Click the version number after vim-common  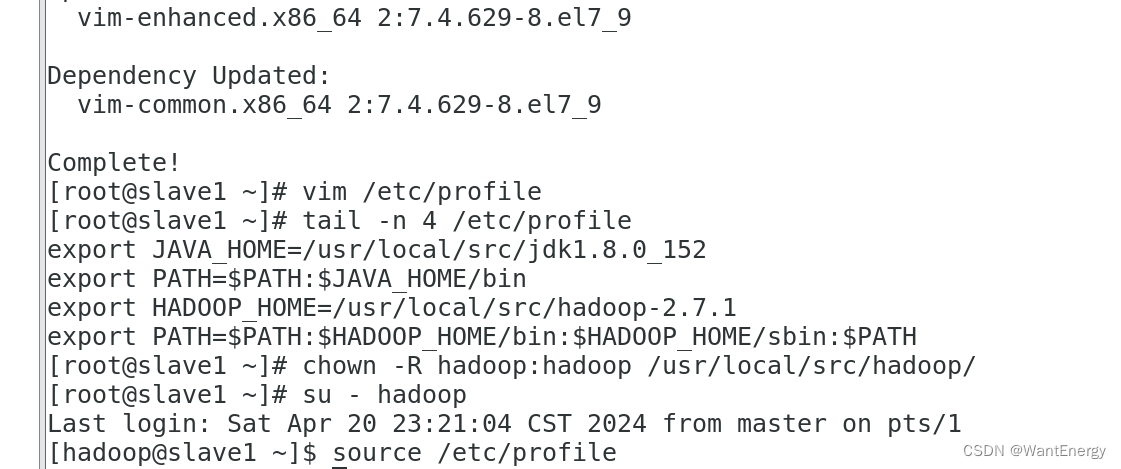tap(474, 105)
